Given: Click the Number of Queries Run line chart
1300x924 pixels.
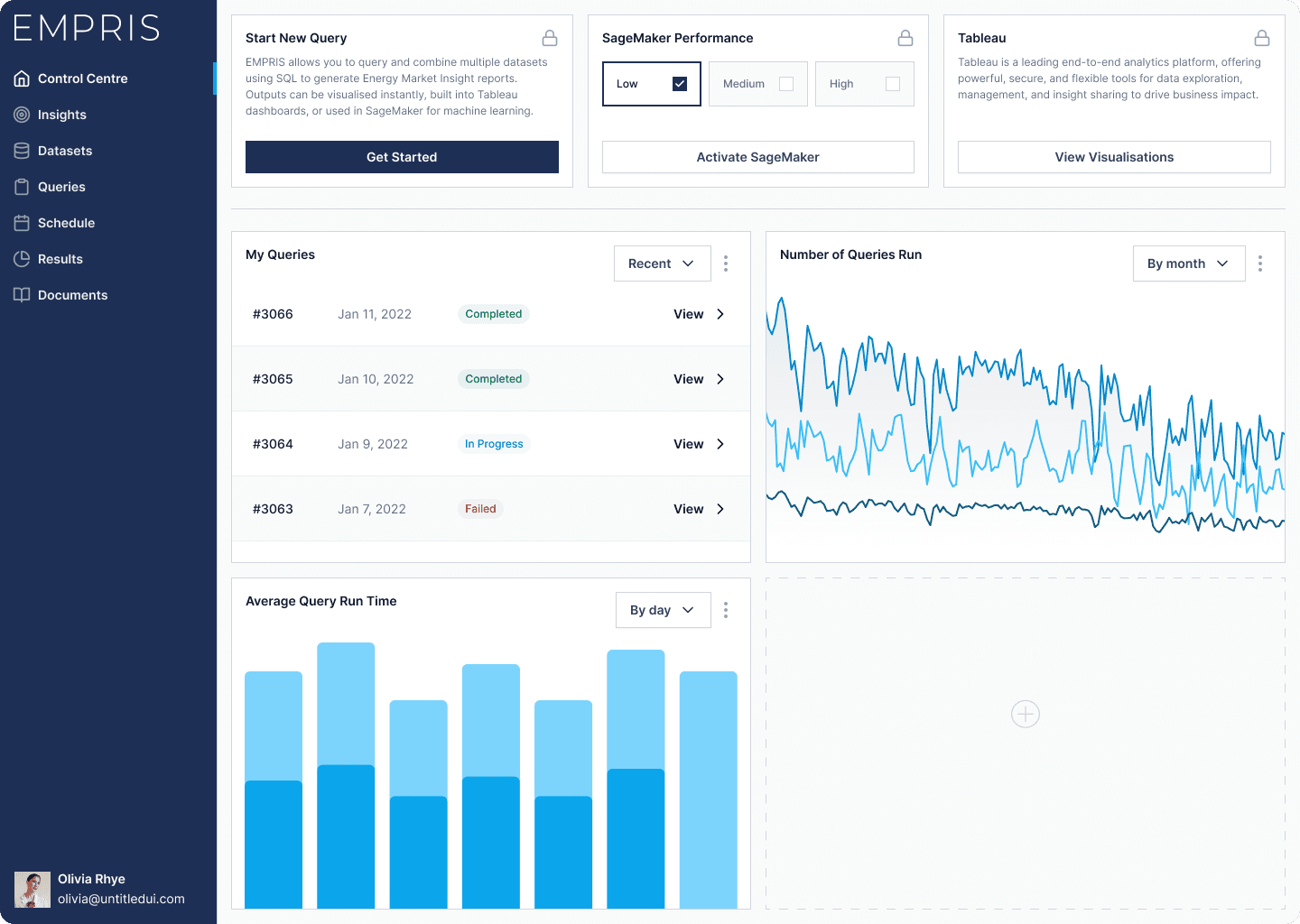Looking at the screenshot, I should point(1026,415).
